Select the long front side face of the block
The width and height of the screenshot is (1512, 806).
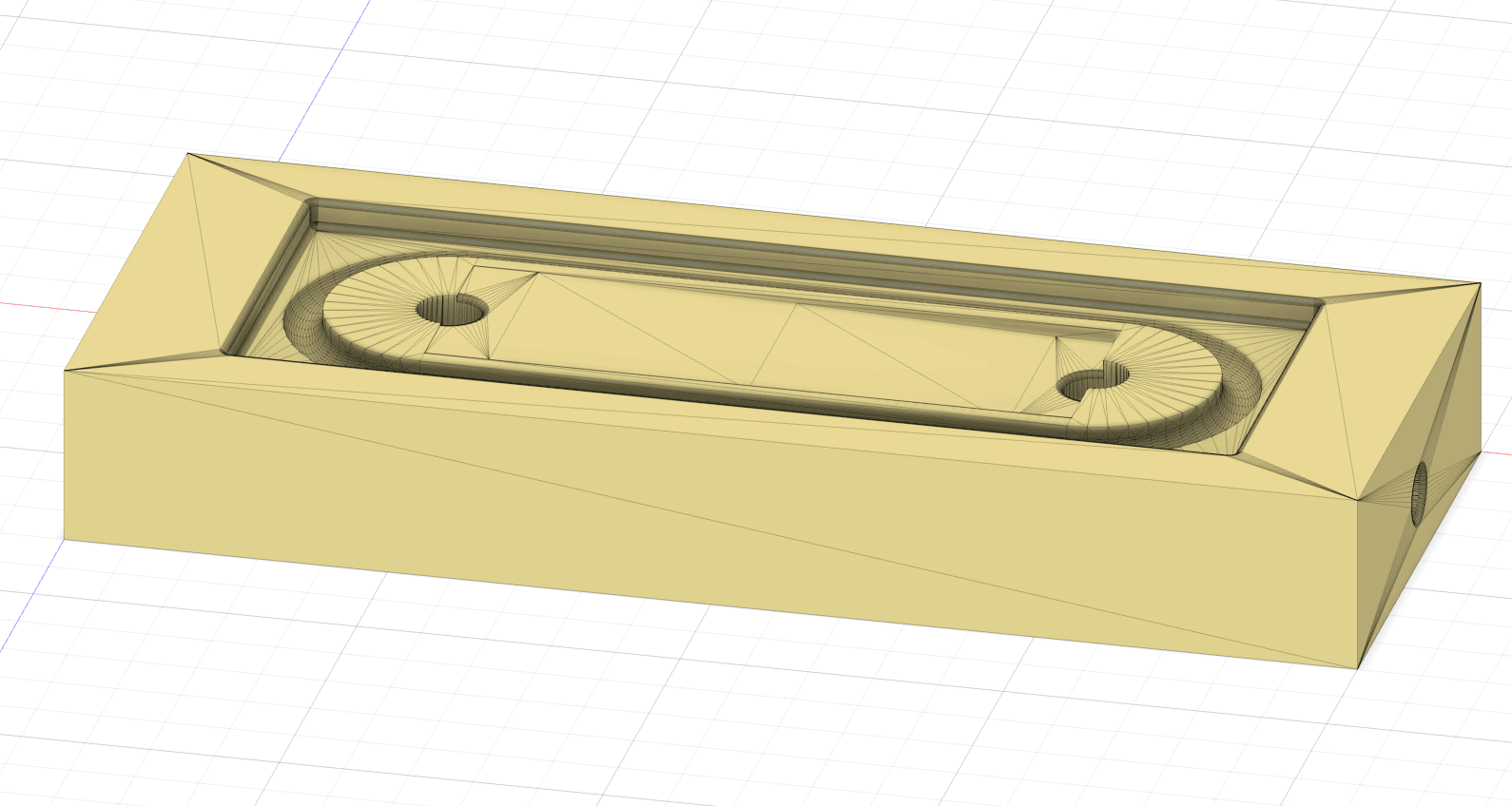tap(709, 518)
